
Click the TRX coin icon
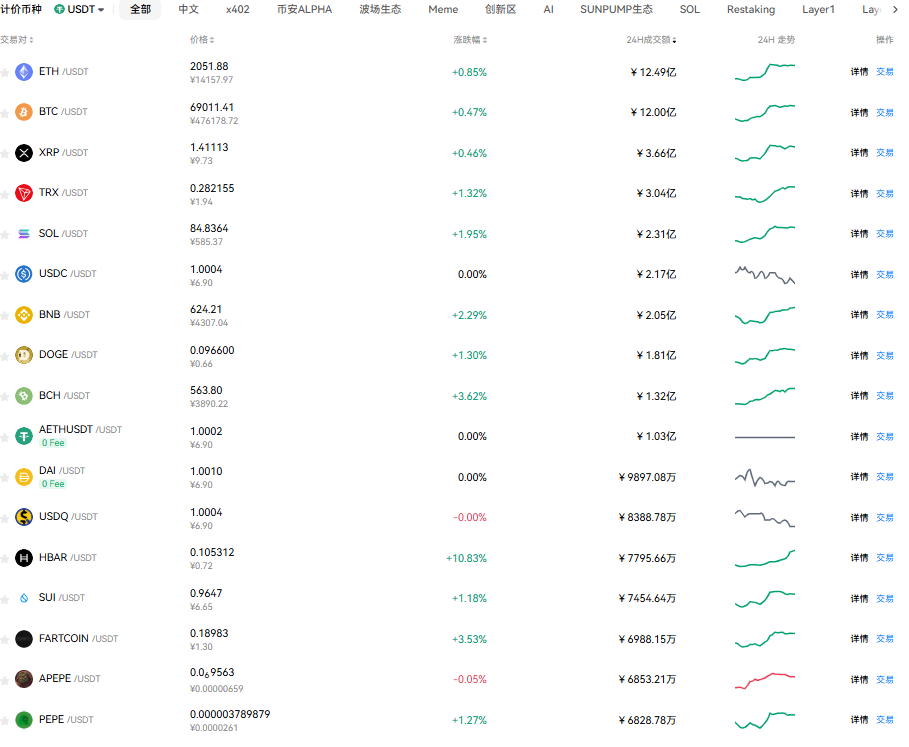[x=24, y=193]
